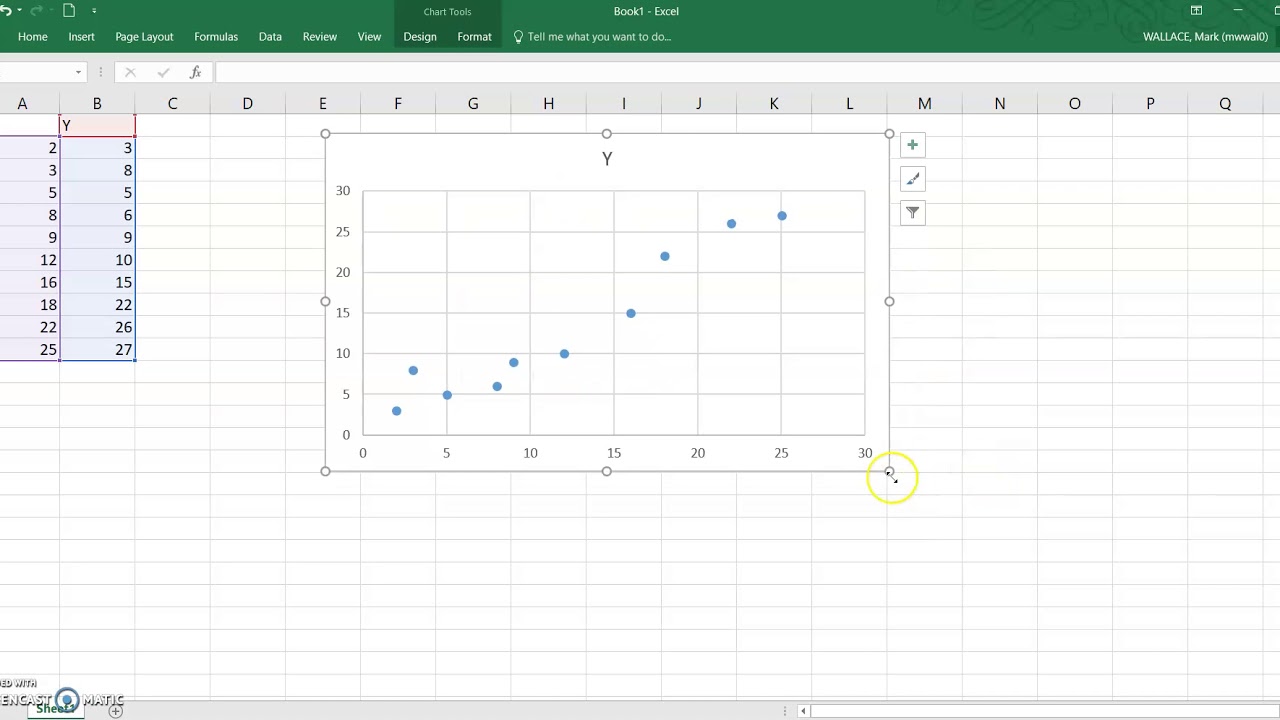The height and width of the screenshot is (720, 1280).
Task: Add a new sheet with plus button
Action: point(116,711)
